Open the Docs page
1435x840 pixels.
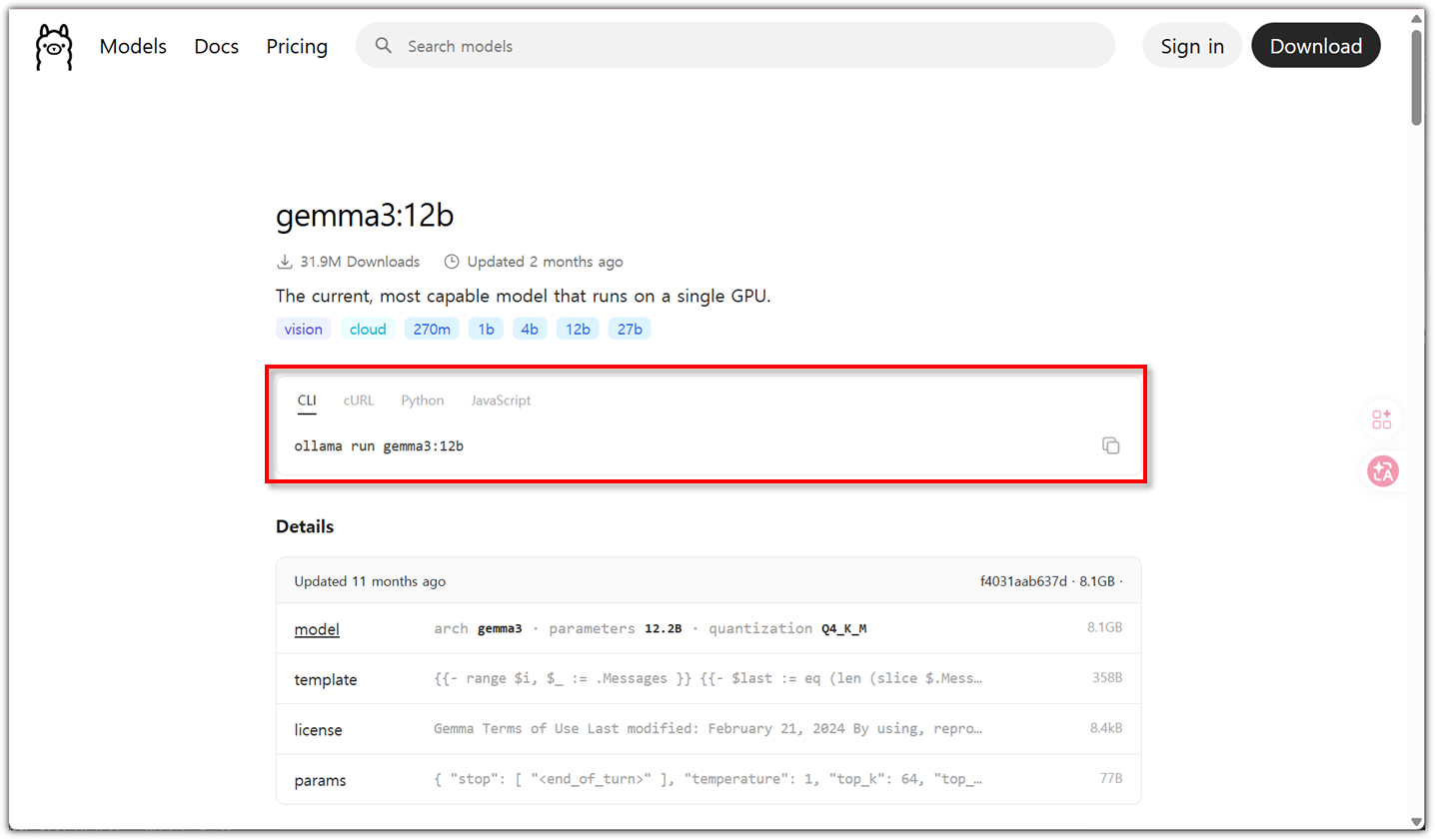click(x=216, y=46)
